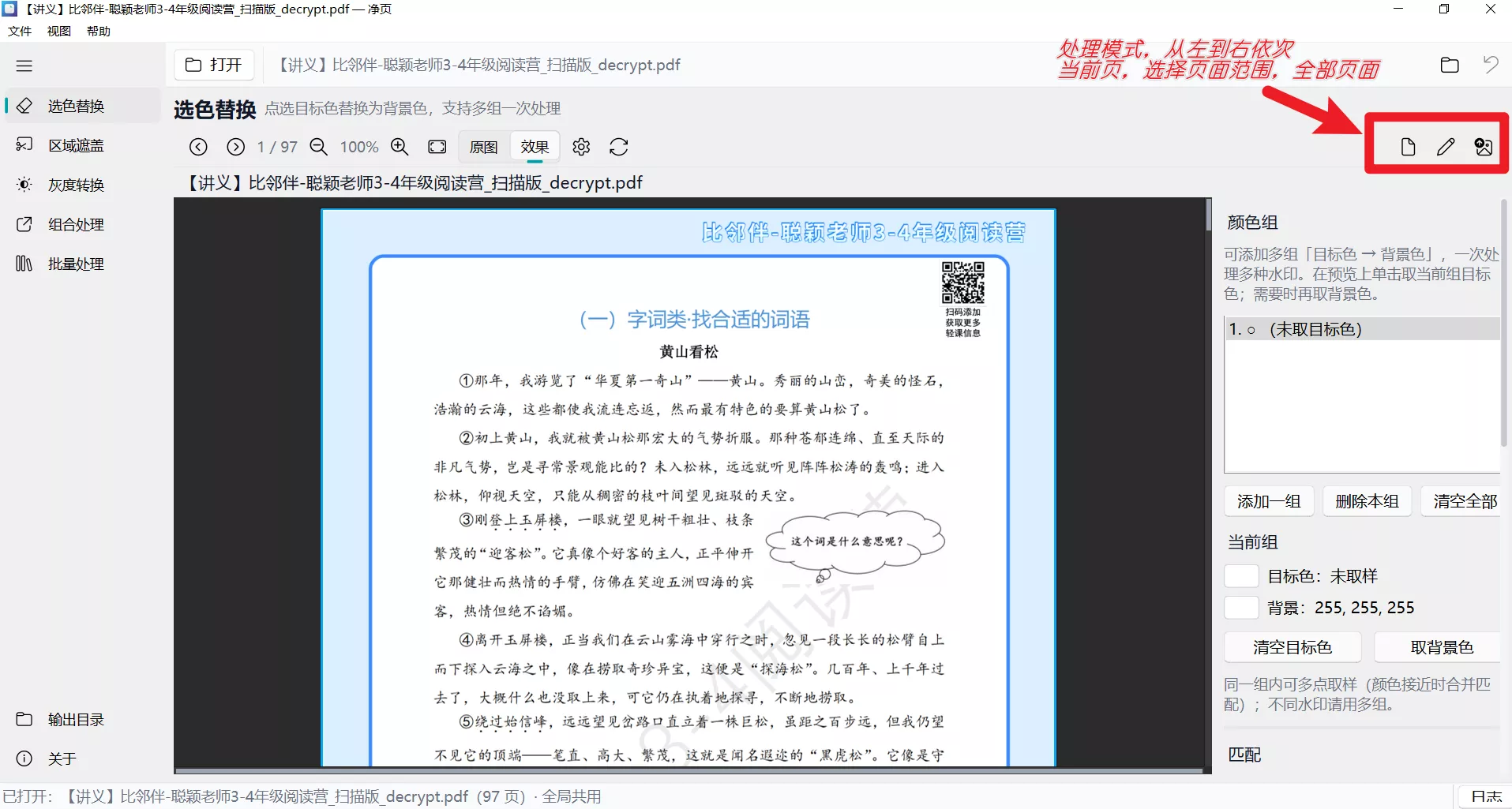This screenshot has width=1512, height=809.
Task: Click the 100% zoom value
Action: tap(359, 147)
